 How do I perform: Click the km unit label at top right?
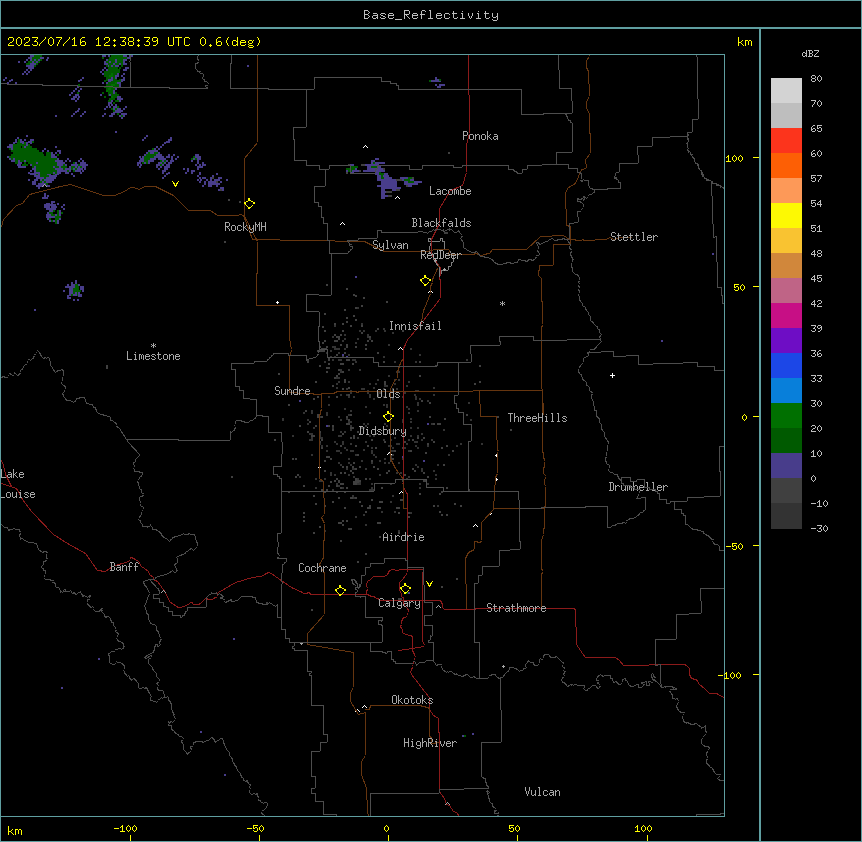pyautogui.click(x=744, y=42)
